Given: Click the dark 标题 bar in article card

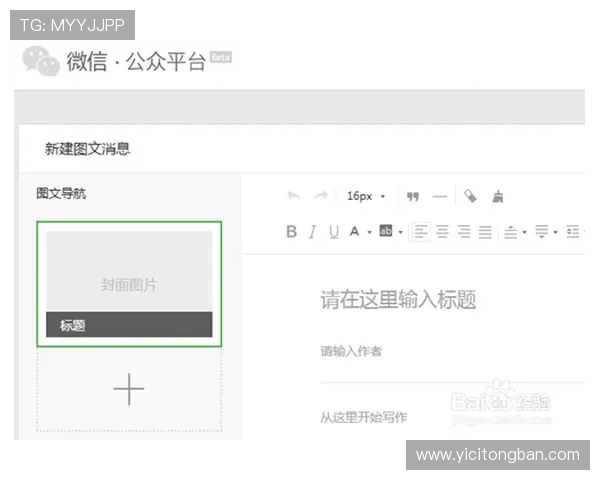Looking at the screenshot, I should click(x=129, y=325).
